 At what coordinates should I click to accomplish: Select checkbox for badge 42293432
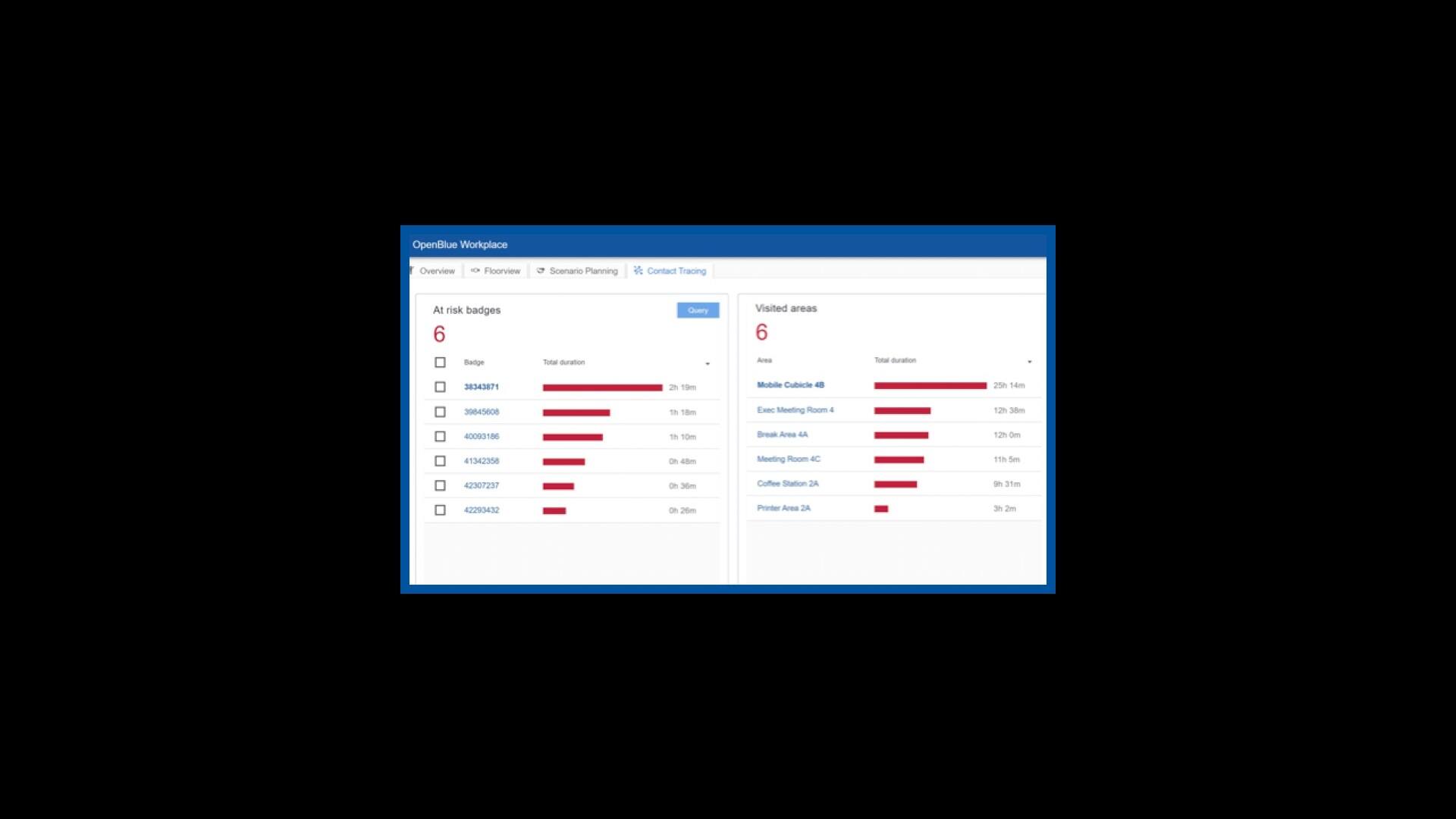(440, 510)
